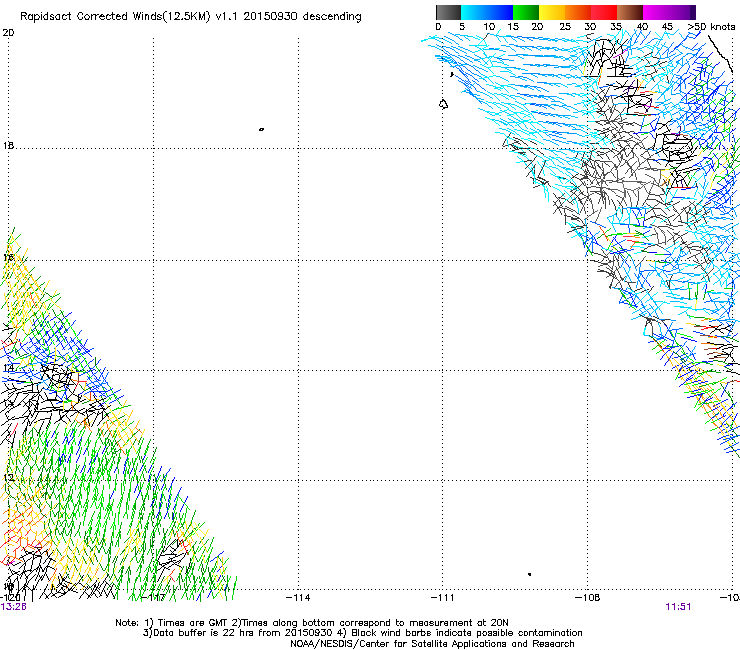
Task: Click the '40' legend scale label
Action: coord(642,27)
